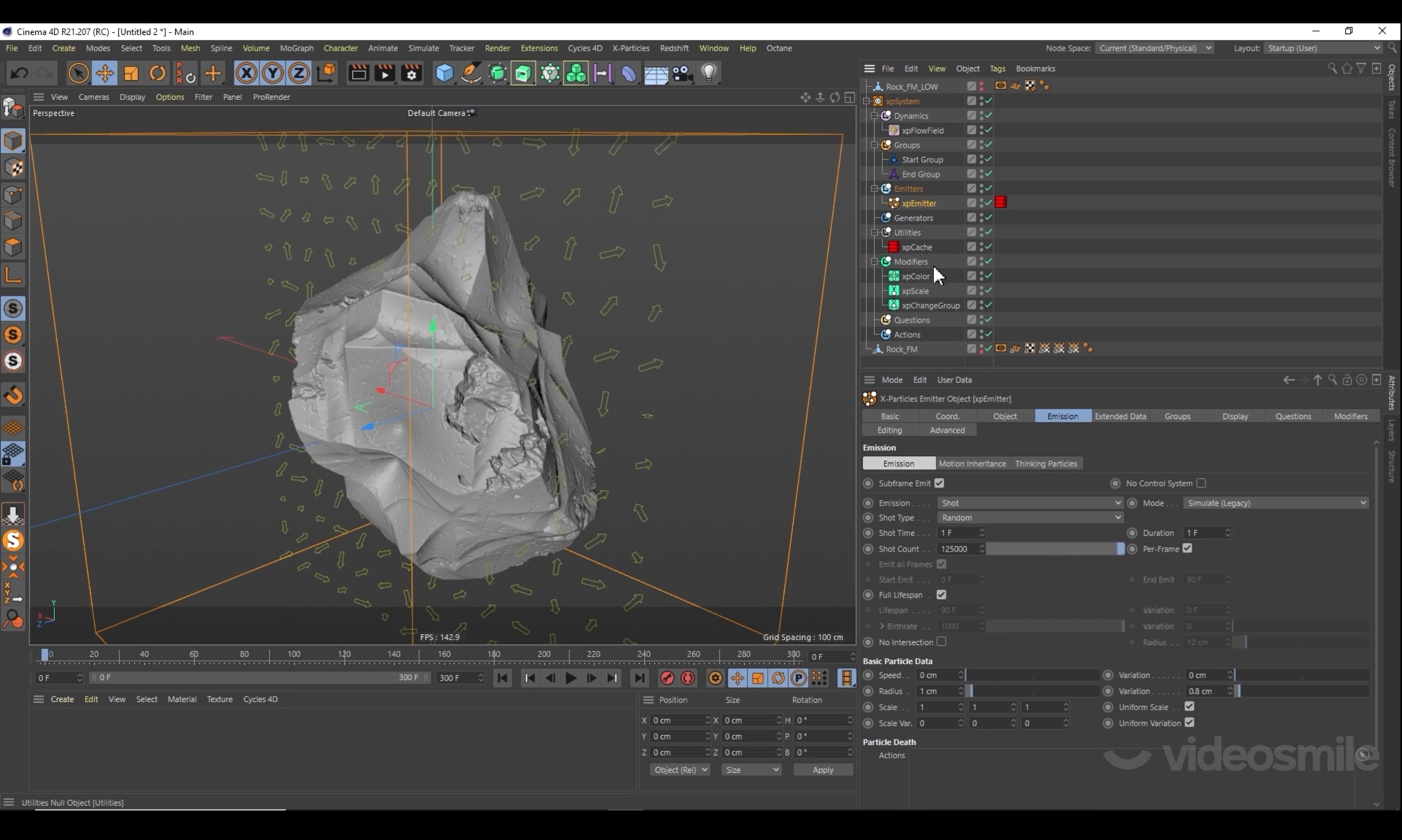The width and height of the screenshot is (1402, 840).
Task: Switch to the Extended Data tab
Action: click(x=1120, y=416)
